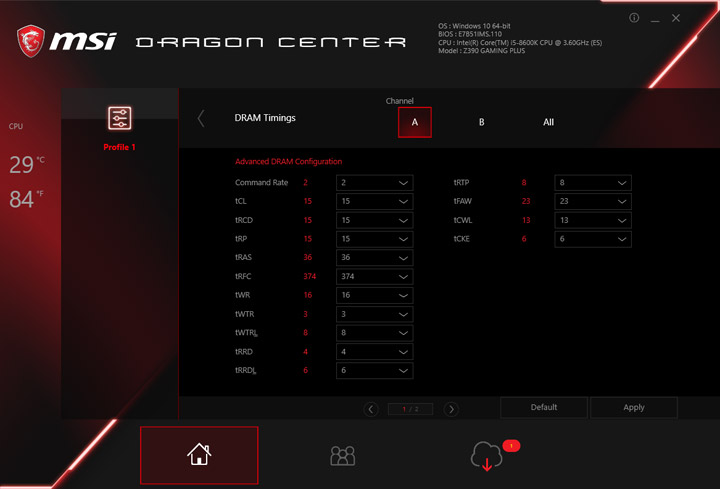Screen dimensions: 720x489
Task: Click the BIOS version text in the header
Action: point(470,34)
